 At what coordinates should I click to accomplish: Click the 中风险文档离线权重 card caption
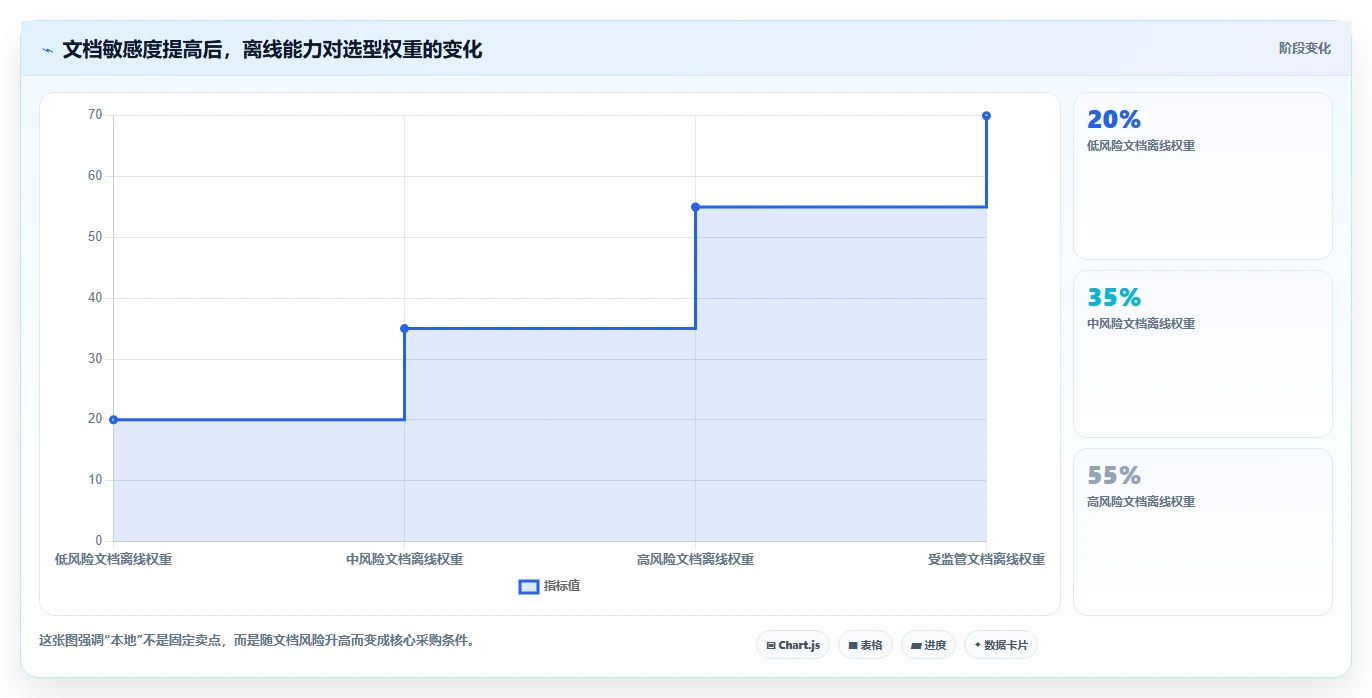click(1141, 324)
